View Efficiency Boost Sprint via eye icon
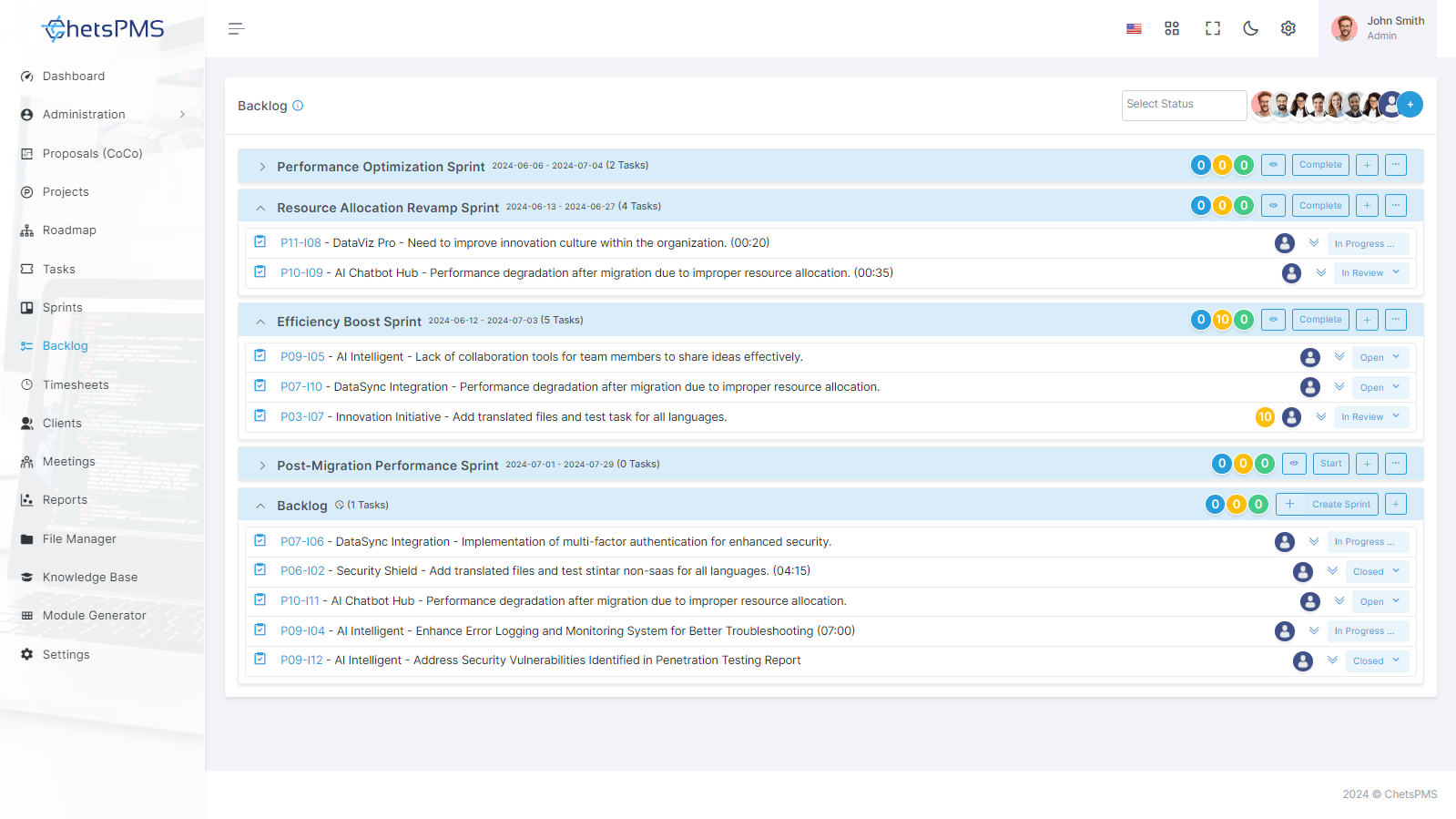Viewport: 1456px width, 819px height. coord(1273,320)
